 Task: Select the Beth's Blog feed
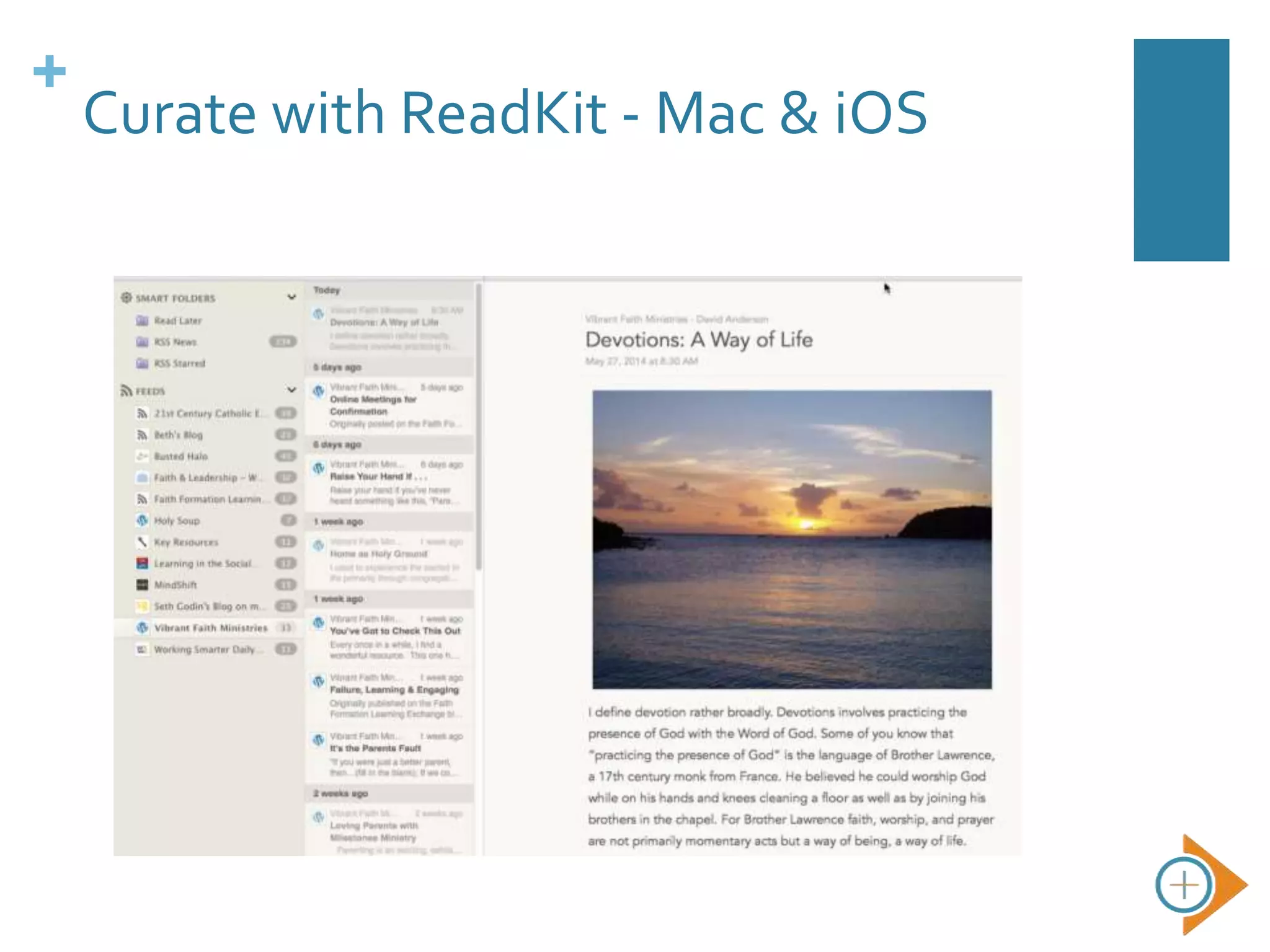pos(208,434)
